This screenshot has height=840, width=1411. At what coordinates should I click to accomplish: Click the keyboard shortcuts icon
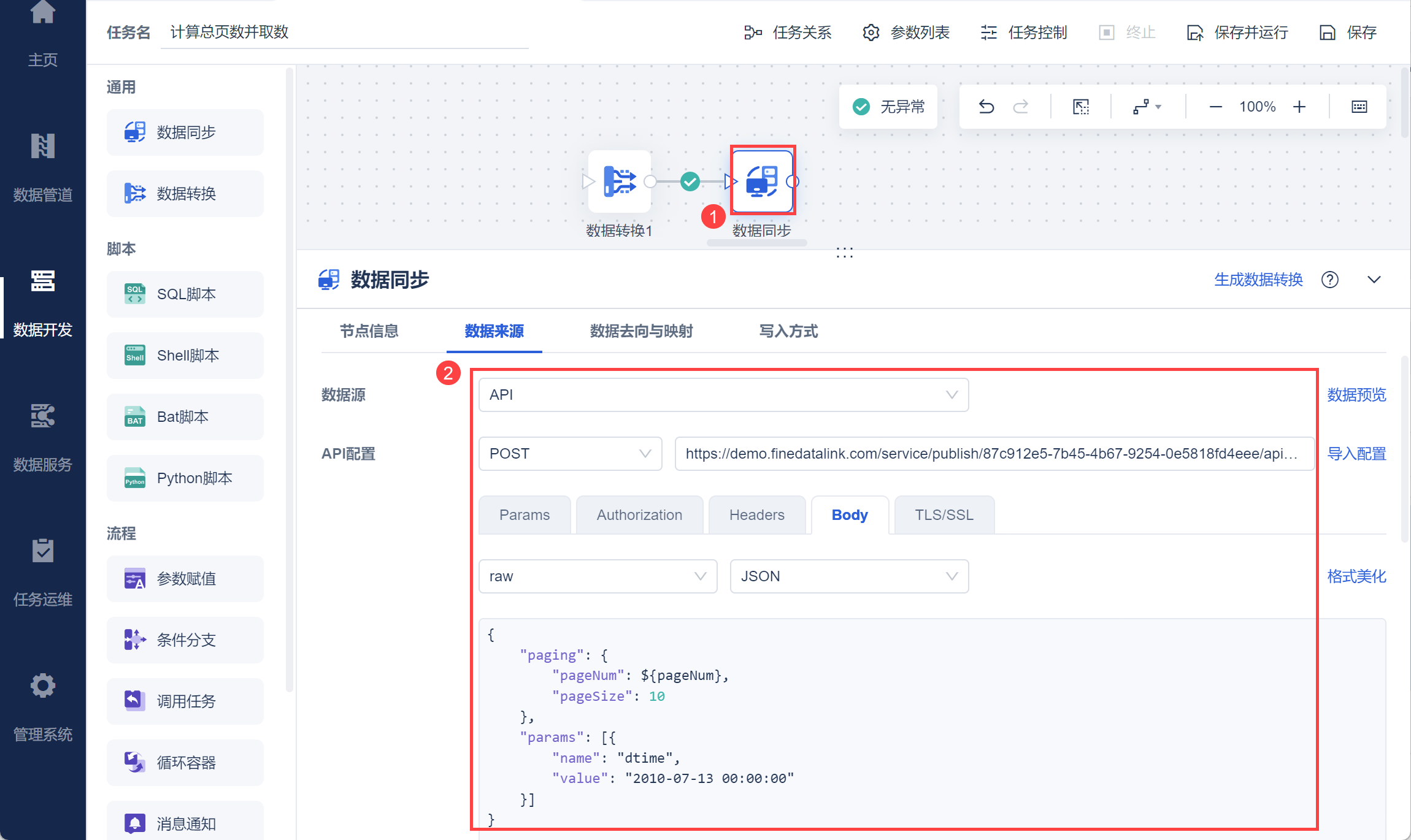pyautogui.click(x=1359, y=107)
